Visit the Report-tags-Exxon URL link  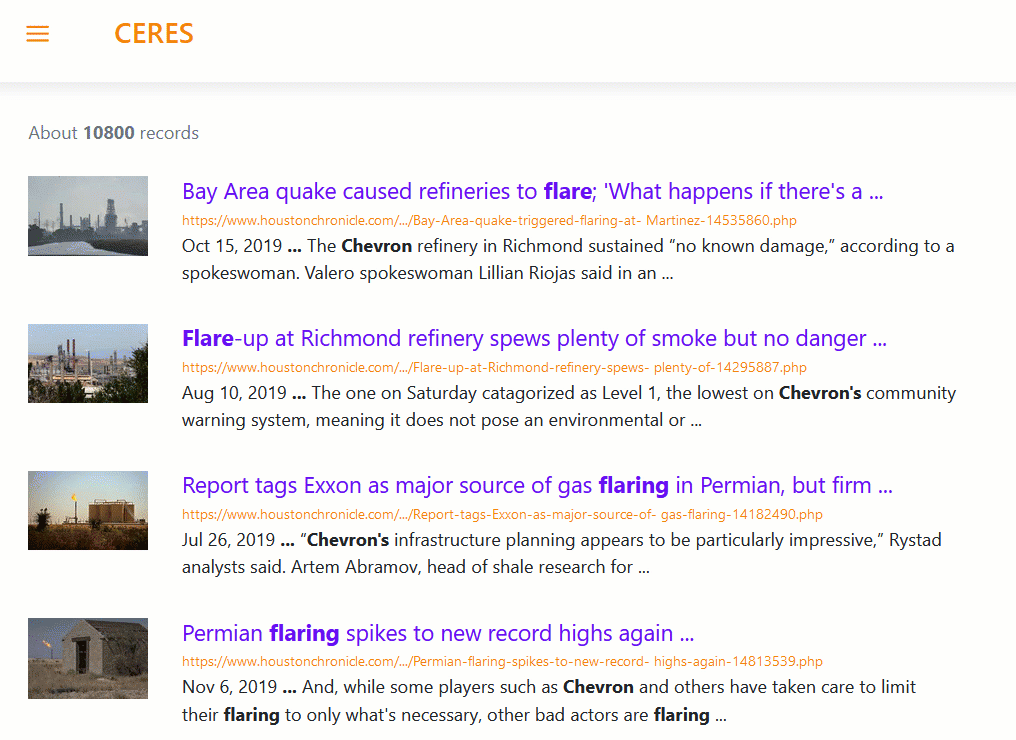point(502,515)
